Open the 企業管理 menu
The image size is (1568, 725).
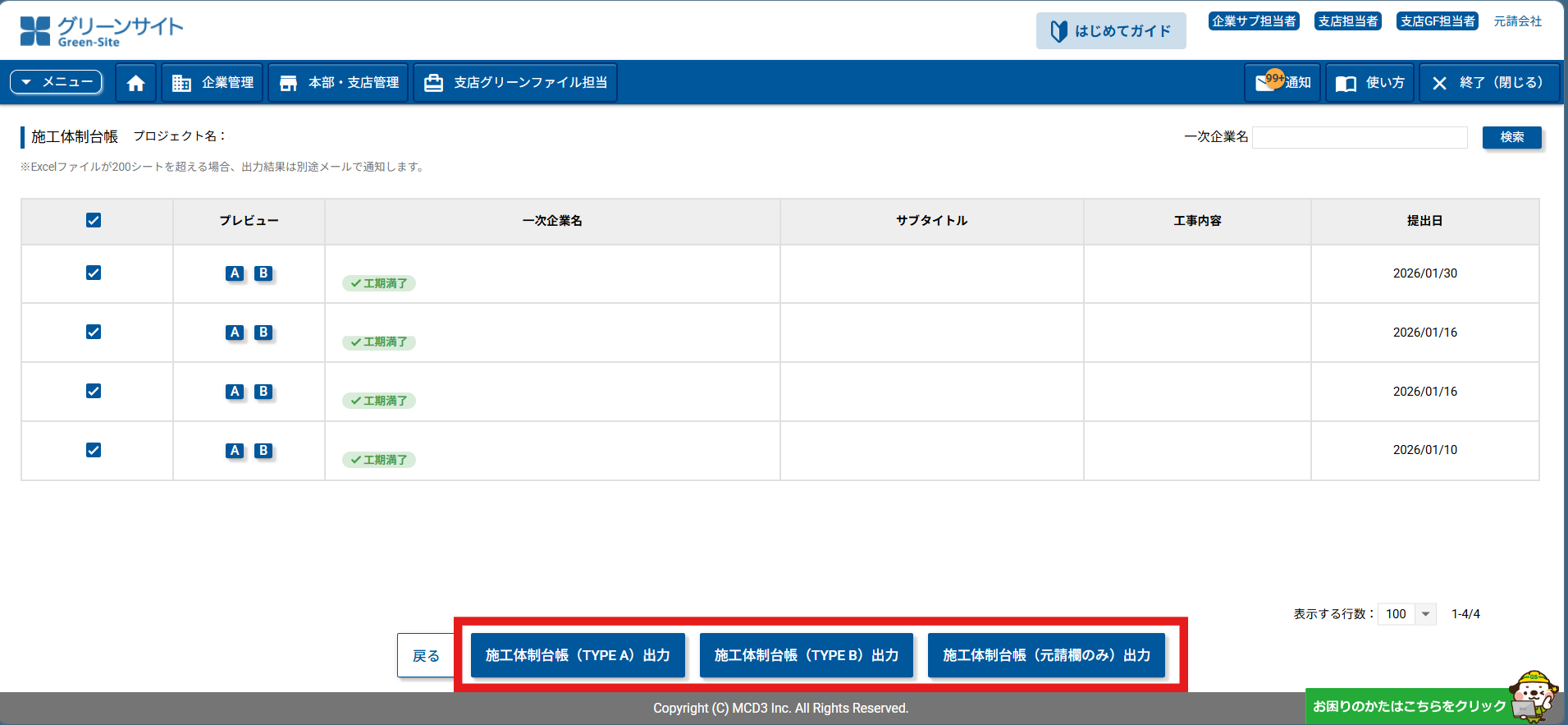coord(213,83)
